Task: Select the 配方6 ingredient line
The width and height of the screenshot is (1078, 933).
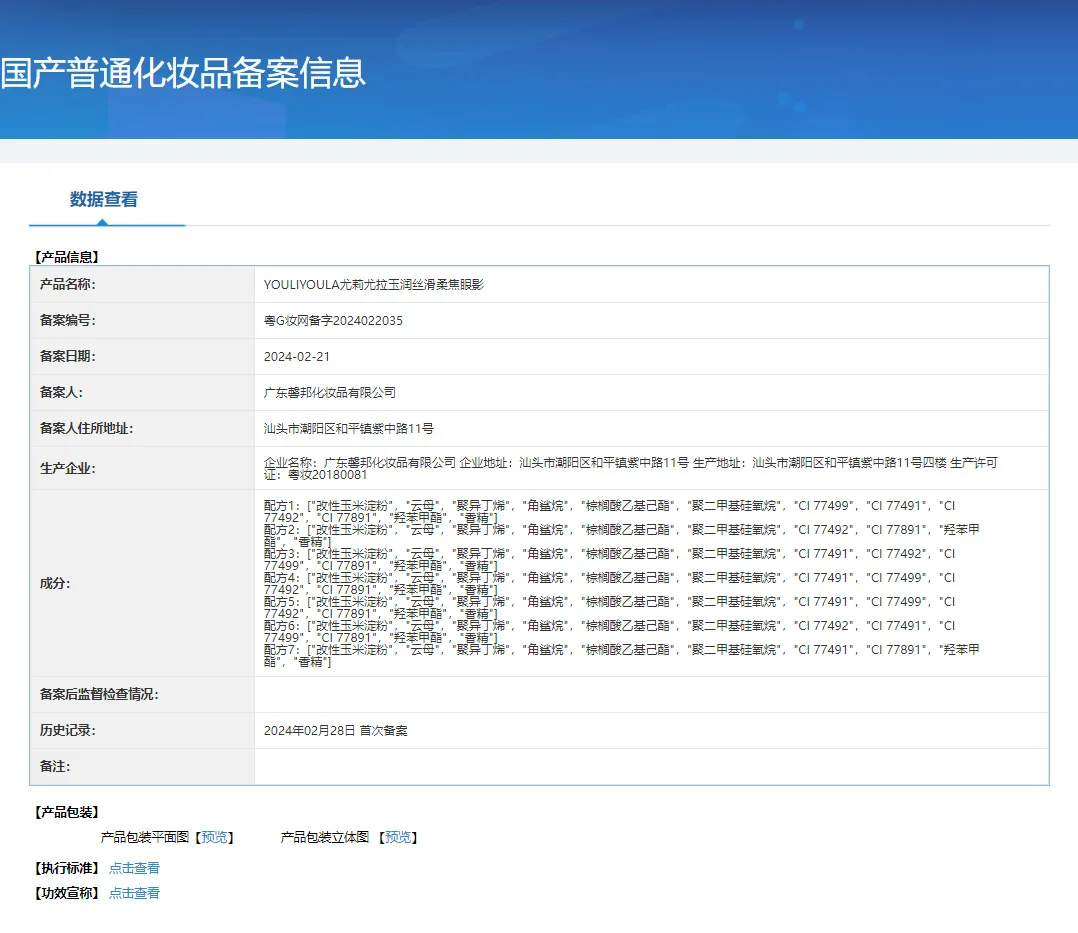Action: [x=609, y=632]
